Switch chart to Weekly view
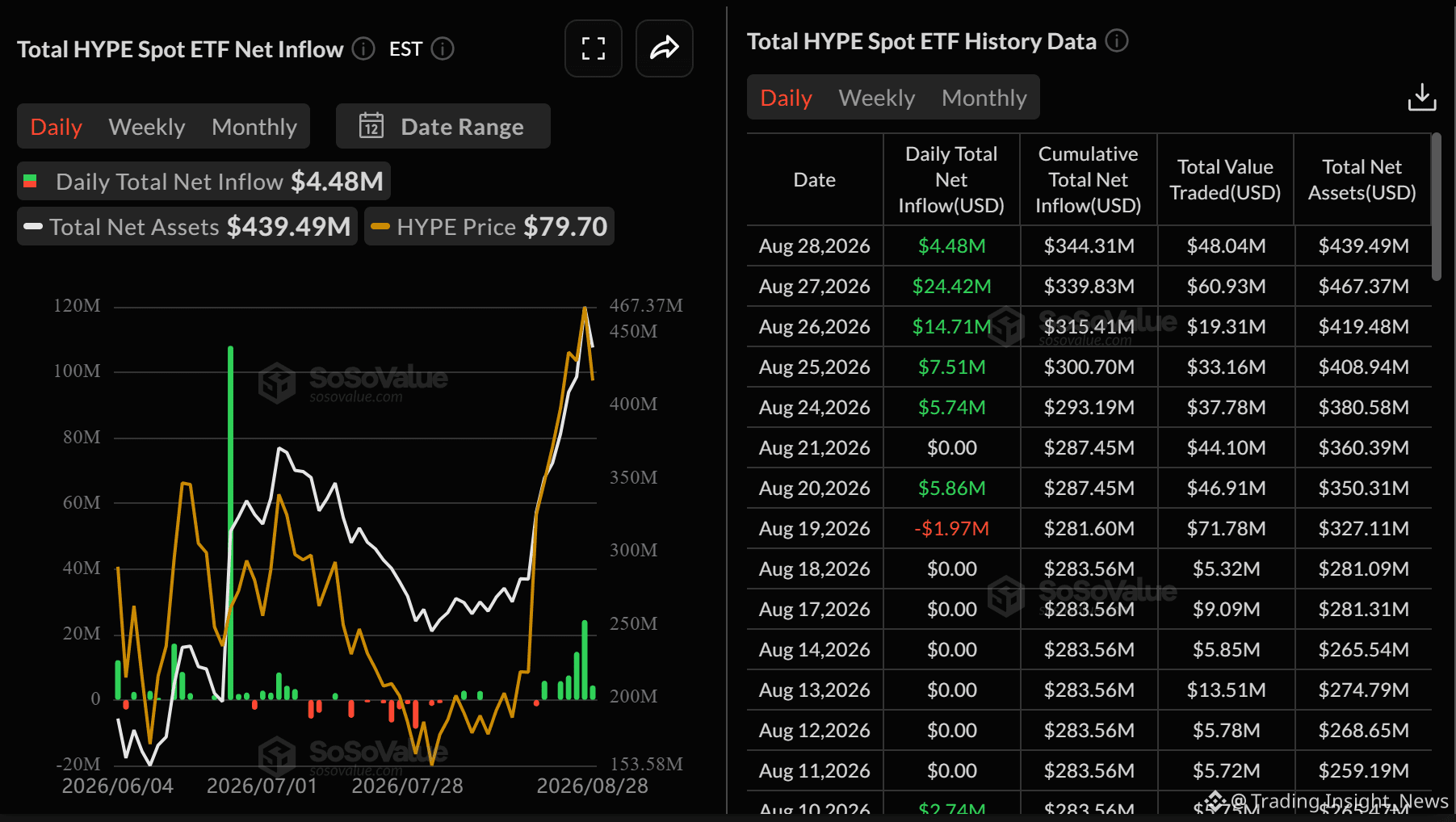This screenshot has height=822, width=1456. click(x=147, y=127)
